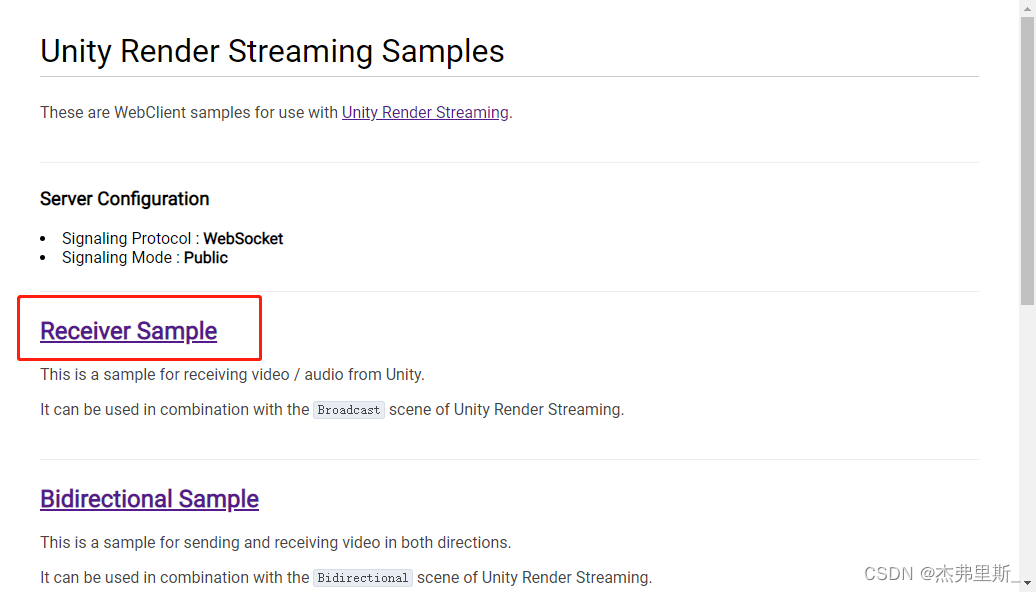1036x592 pixels.
Task: Click the horizontal divider under the title
Action: pyautogui.click(x=509, y=74)
